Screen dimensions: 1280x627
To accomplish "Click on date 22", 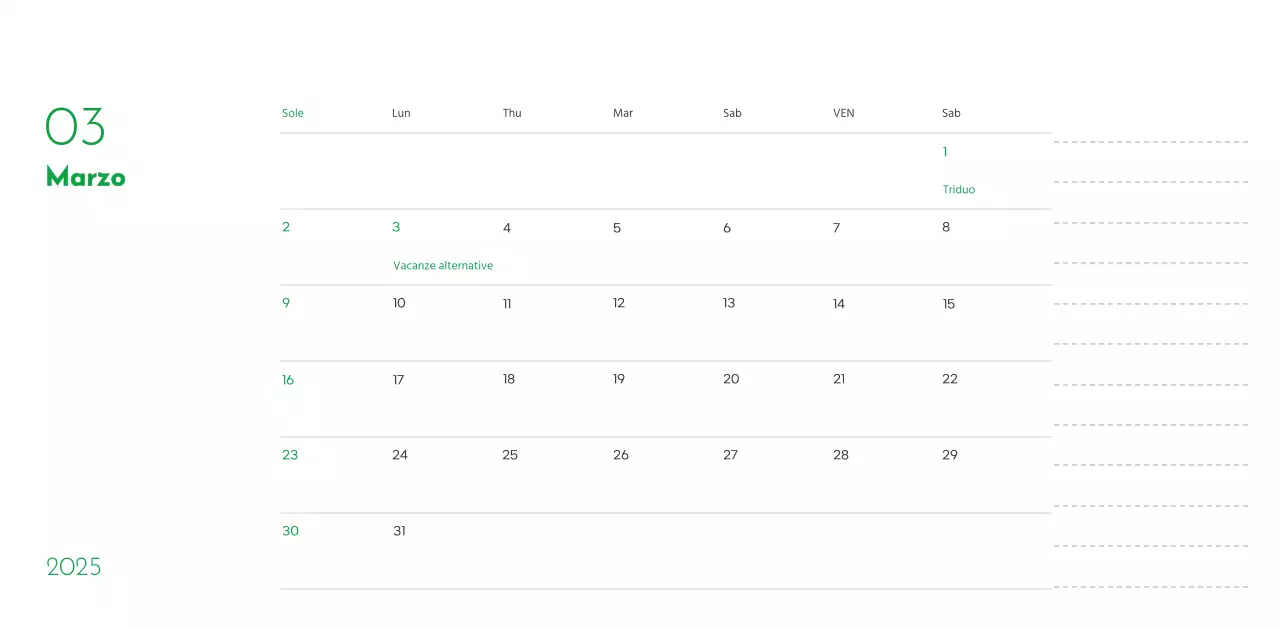I will coord(949,379).
